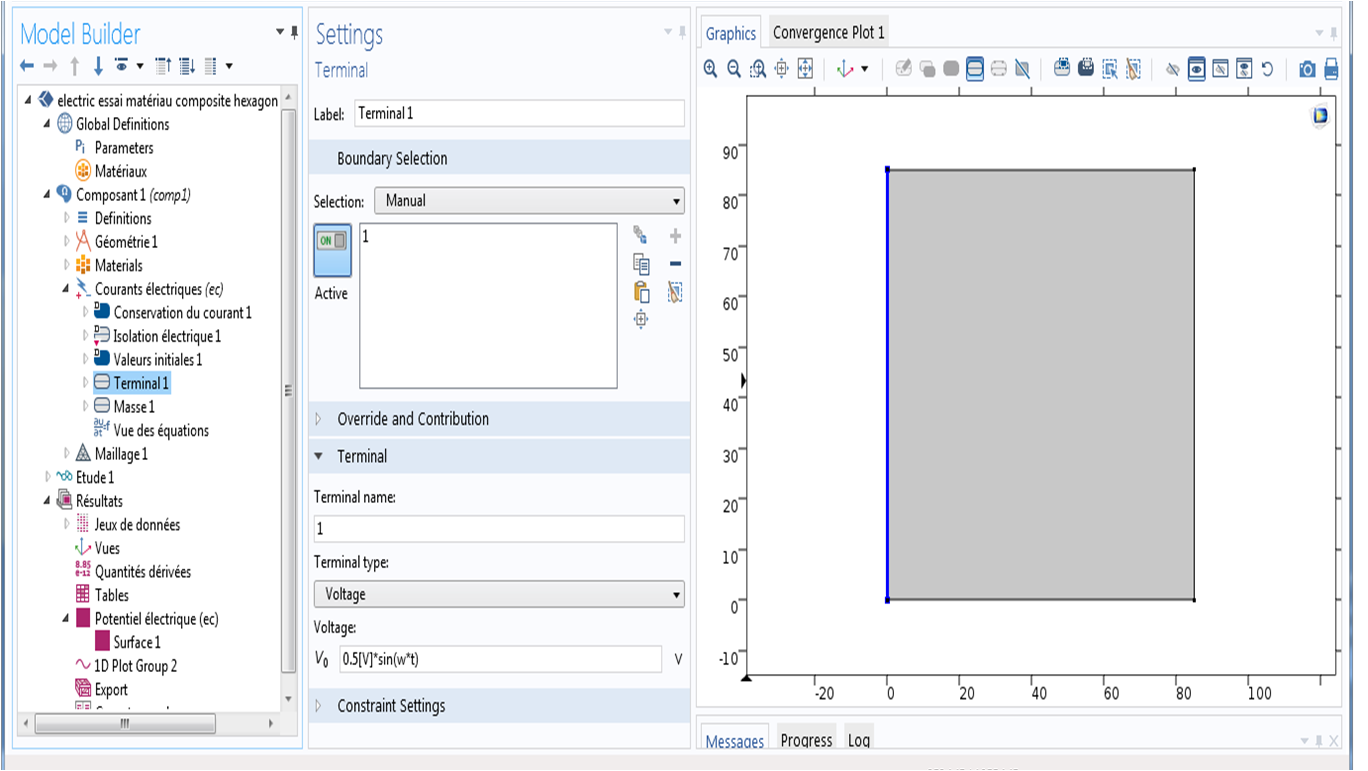The height and width of the screenshot is (771, 1368).
Task: Click the Zoom to Selection icon beside list
Action: 641,320
